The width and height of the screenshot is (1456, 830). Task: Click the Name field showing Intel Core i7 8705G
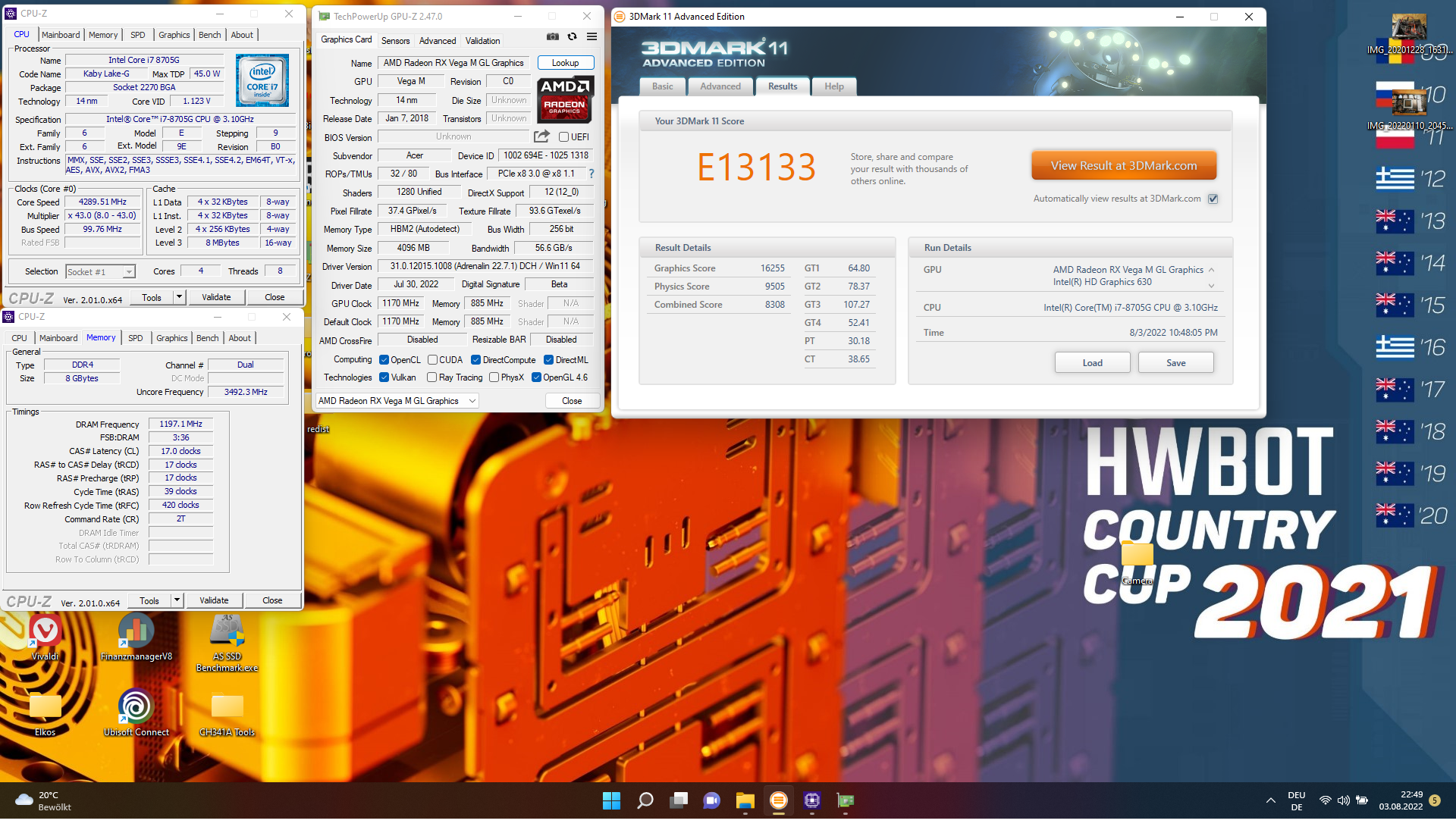(144, 60)
